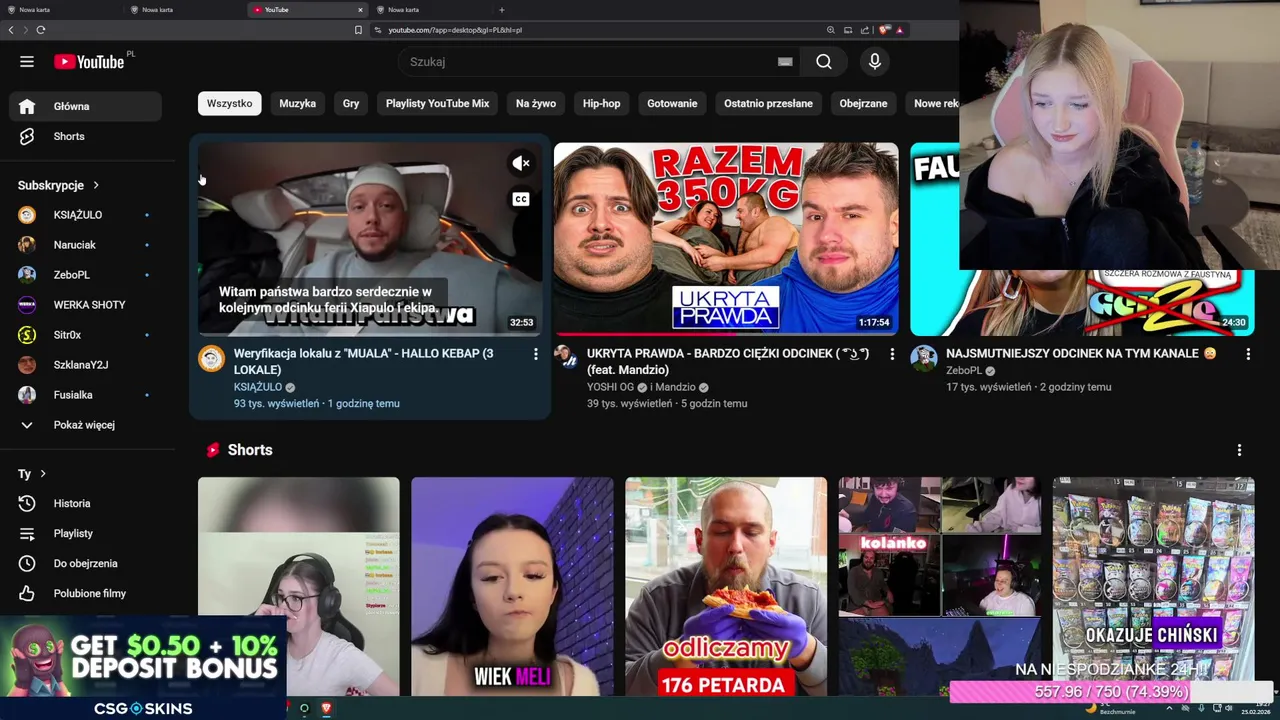Screen dimensions: 1280x720
Task: Open Polubione filmy liked videos
Action: tap(85, 593)
